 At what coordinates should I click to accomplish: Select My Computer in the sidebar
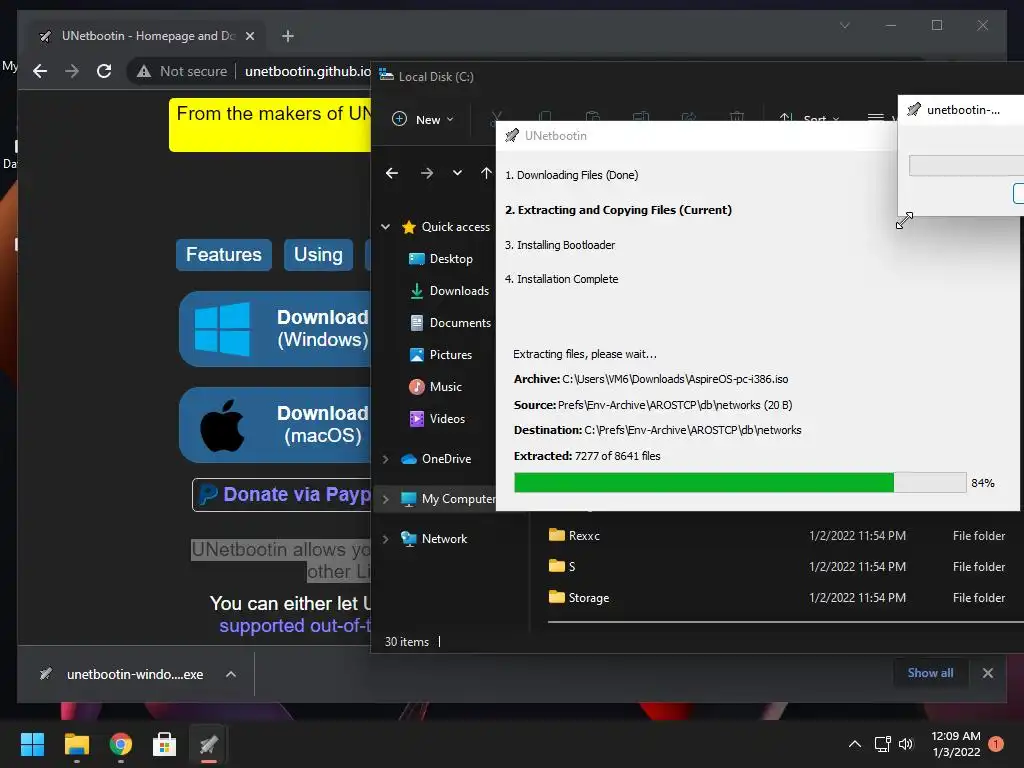coord(448,499)
